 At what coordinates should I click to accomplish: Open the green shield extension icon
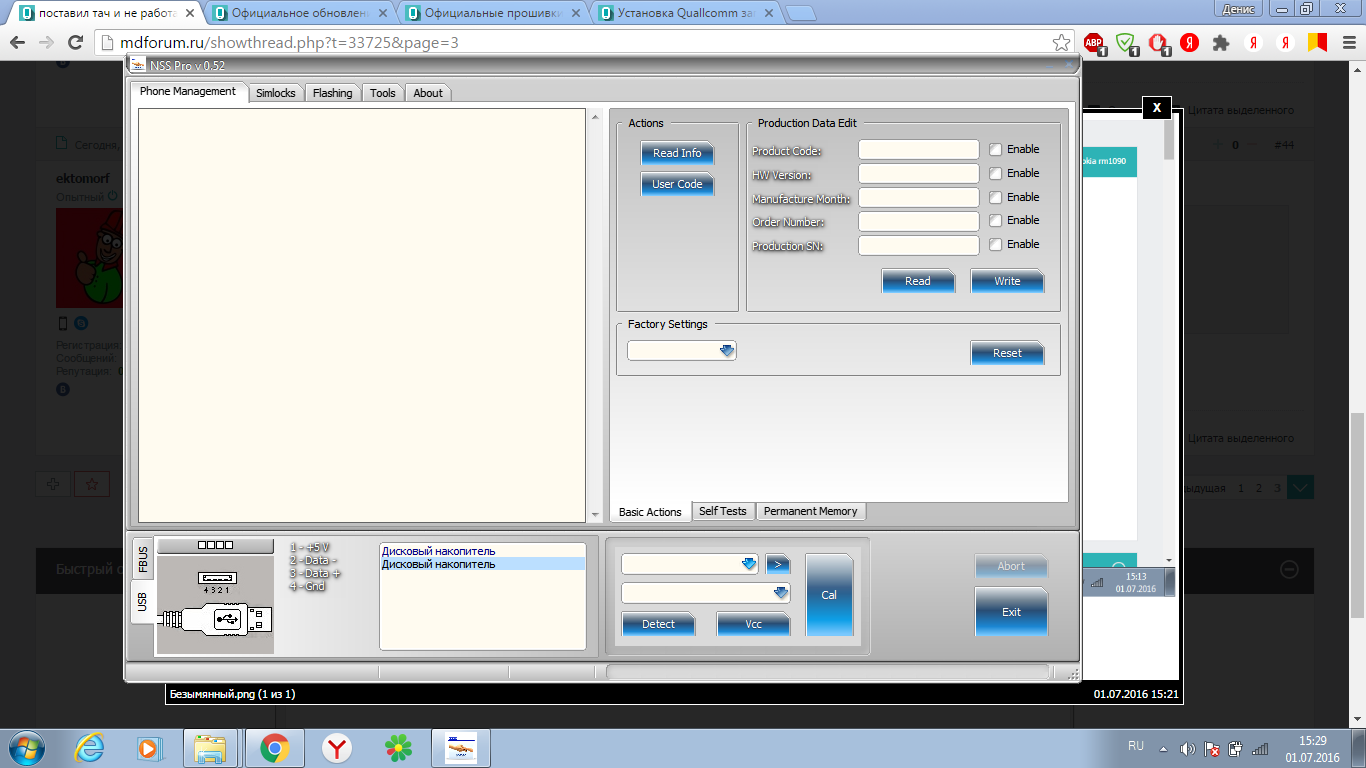tap(1127, 43)
